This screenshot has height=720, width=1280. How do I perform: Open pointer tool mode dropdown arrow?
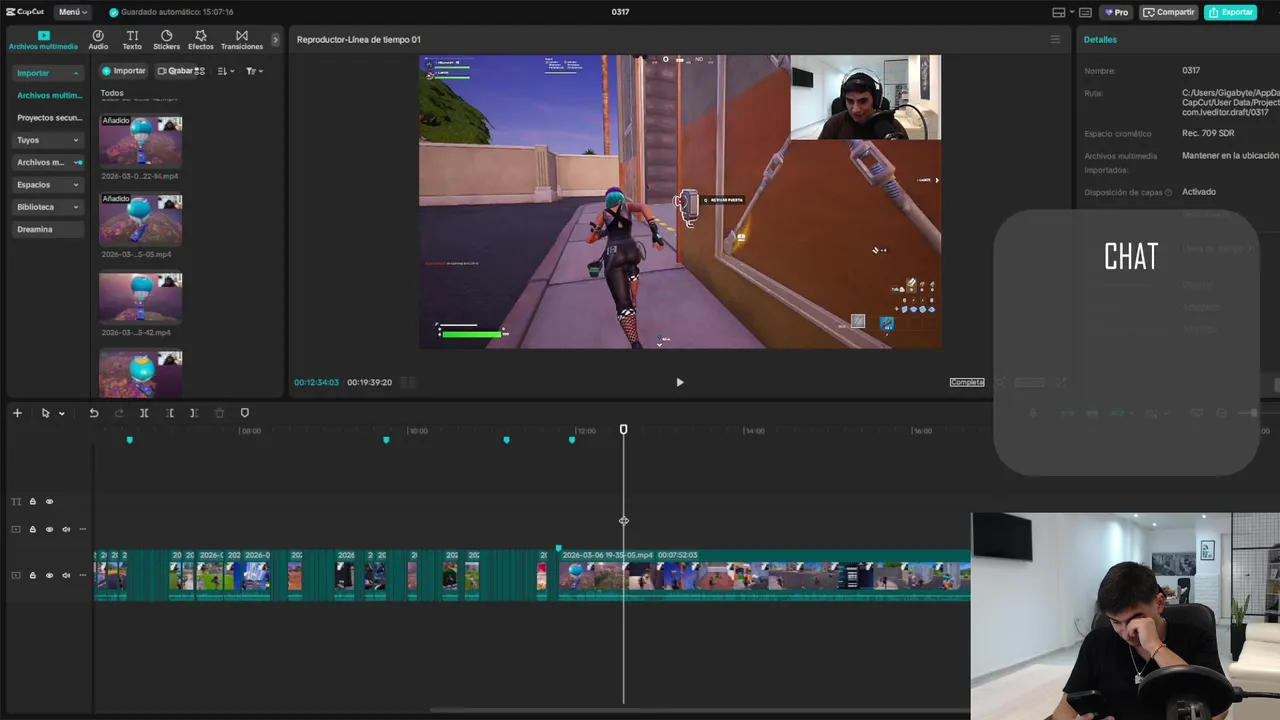click(62, 413)
